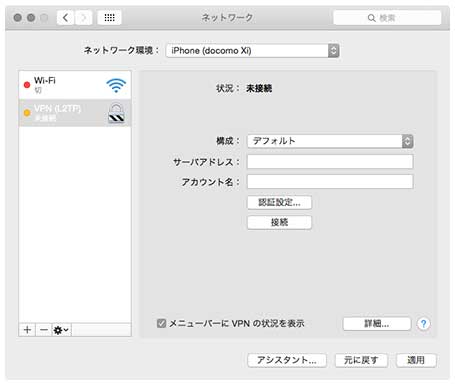The height and width of the screenshot is (385, 455).
Task: Go back with the left chevron button
Action: [66, 18]
